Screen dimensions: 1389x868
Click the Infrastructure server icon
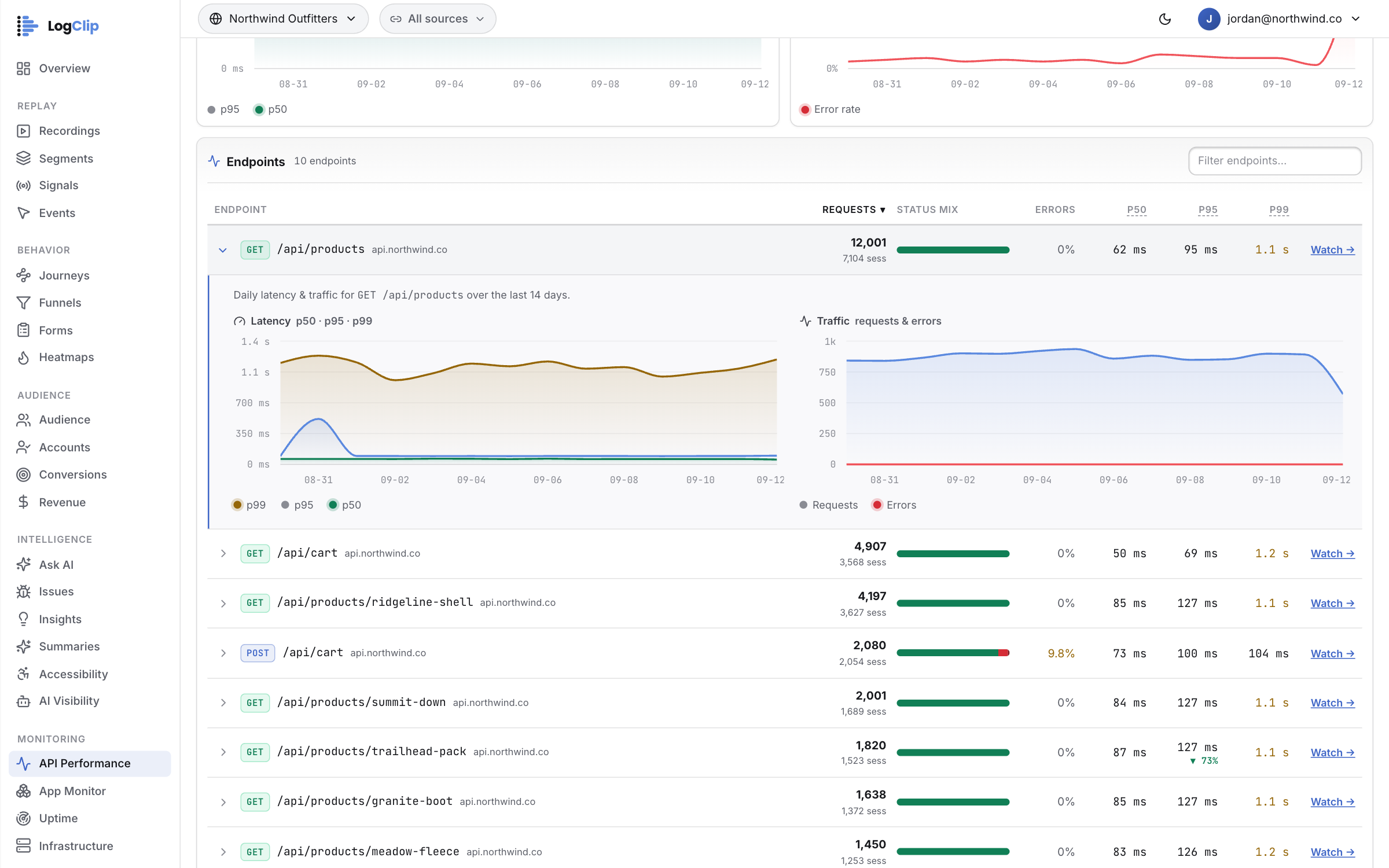click(23, 846)
